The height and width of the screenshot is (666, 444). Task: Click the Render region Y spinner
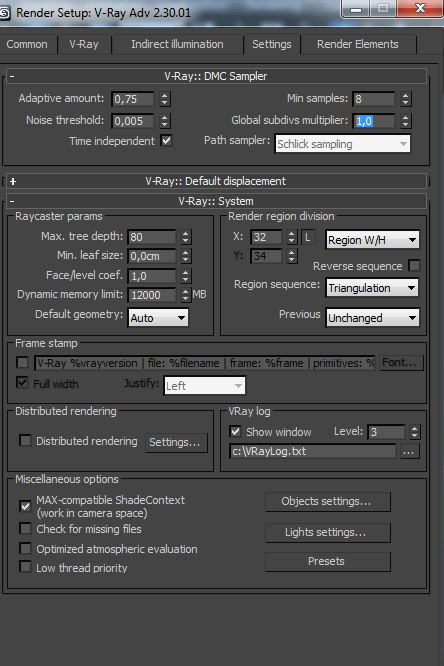pos(291,256)
